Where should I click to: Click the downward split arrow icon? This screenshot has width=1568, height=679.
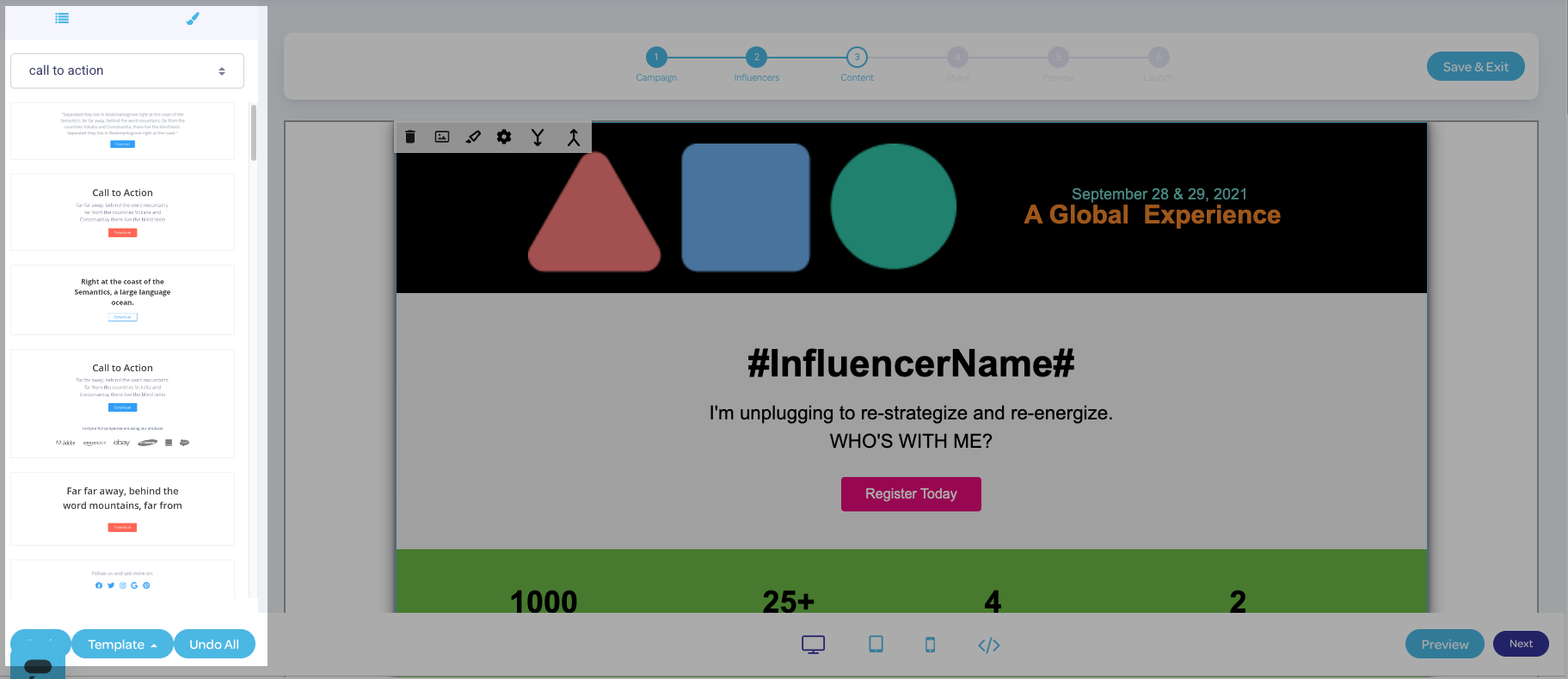tap(538, 138)
